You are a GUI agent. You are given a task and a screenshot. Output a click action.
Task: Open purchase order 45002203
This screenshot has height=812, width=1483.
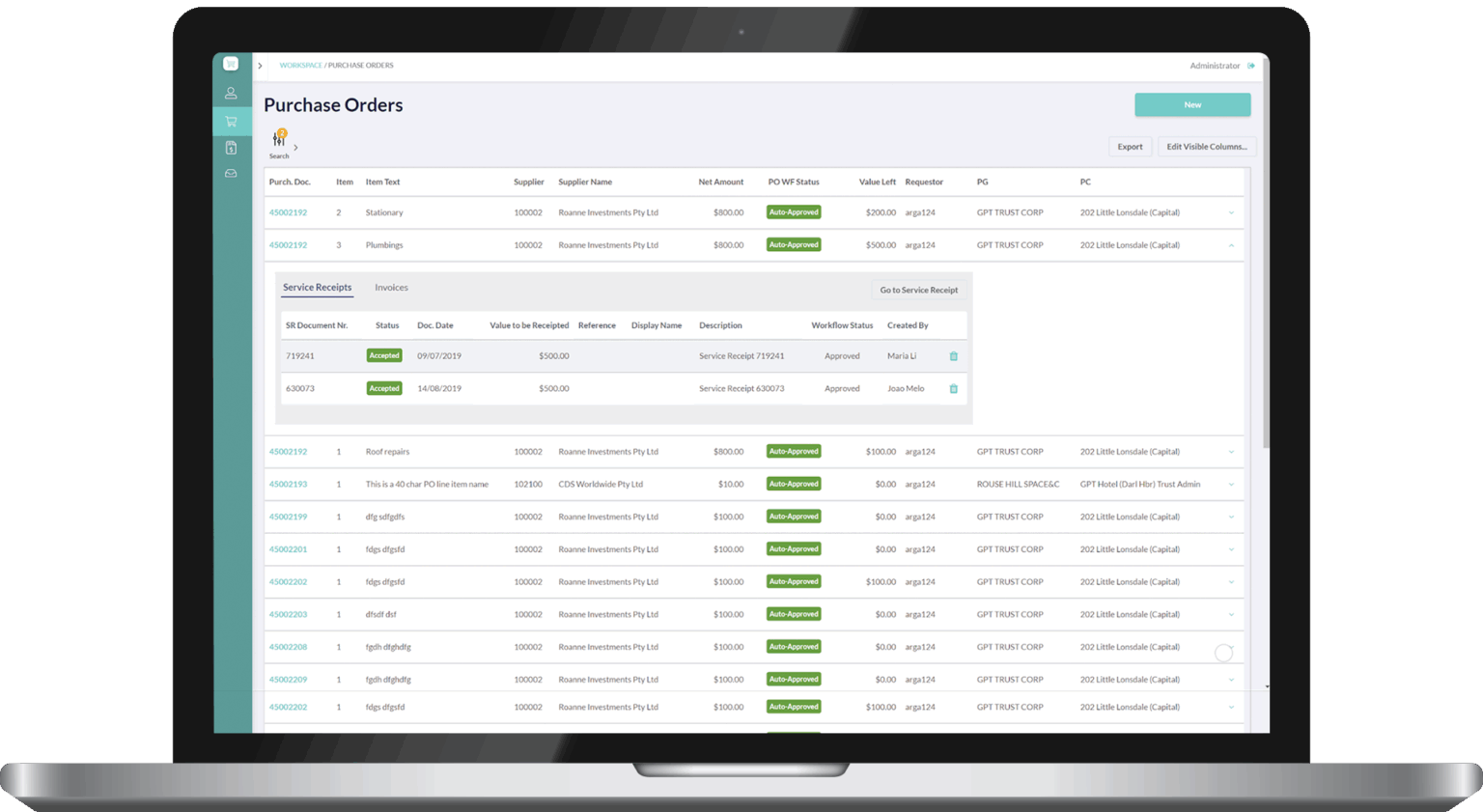[288, 614]
